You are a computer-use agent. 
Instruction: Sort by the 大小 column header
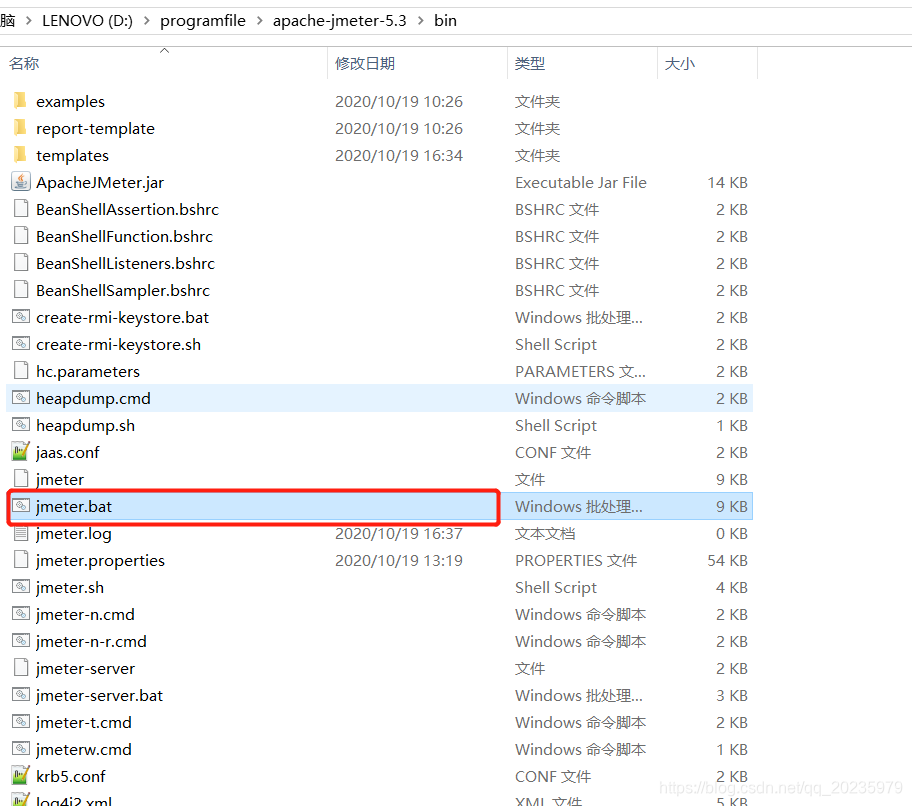680,63
